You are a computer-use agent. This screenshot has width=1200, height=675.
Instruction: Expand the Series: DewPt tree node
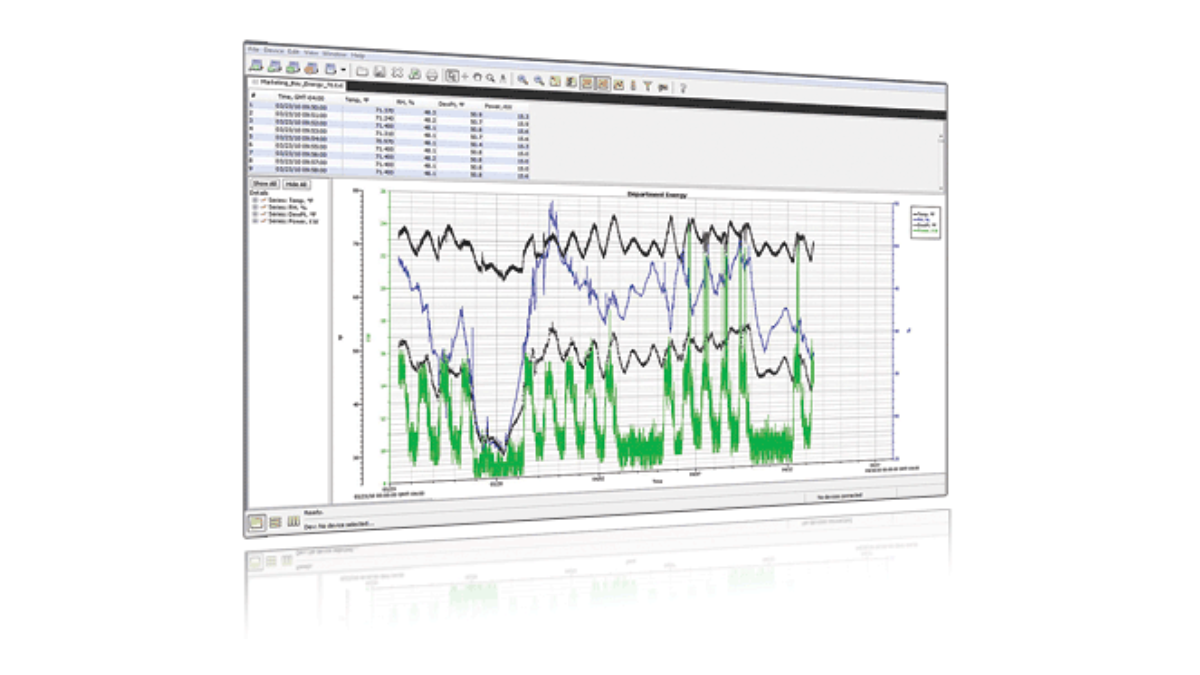tap(254, 213)
